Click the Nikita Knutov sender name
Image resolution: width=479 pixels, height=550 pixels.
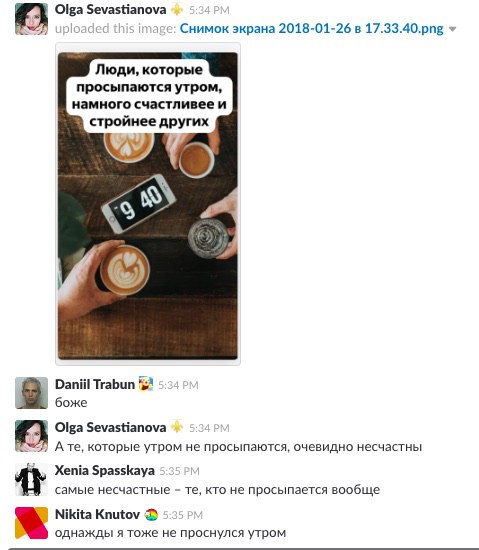[x=97, y=514]
